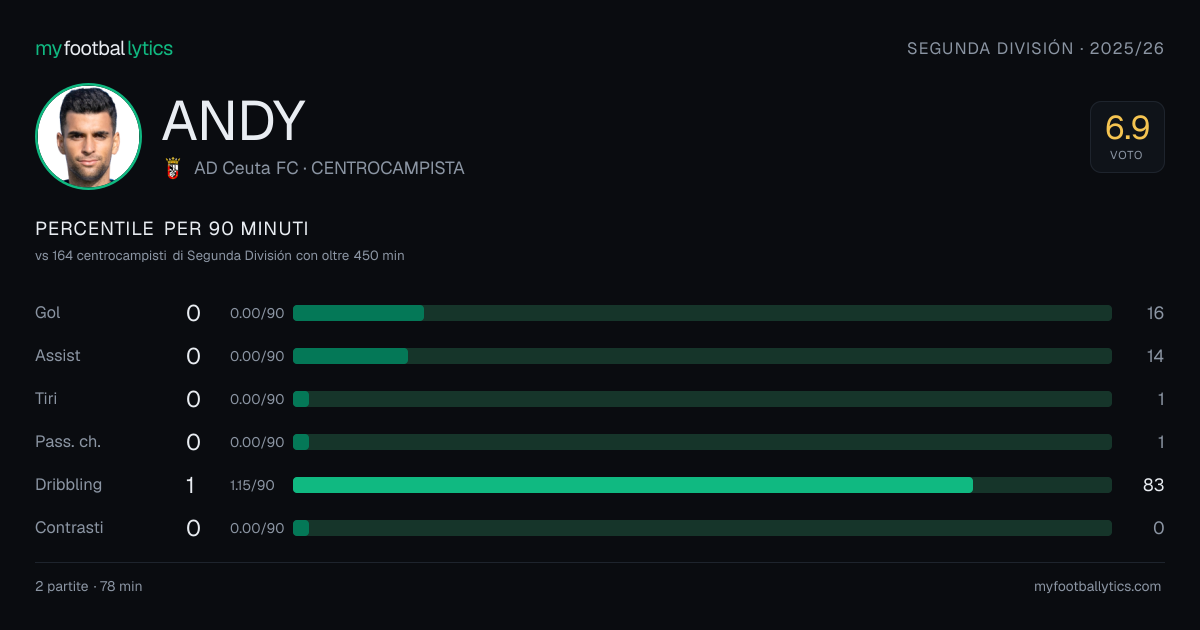Click the Percentile per 90 minuti heading

172,229
